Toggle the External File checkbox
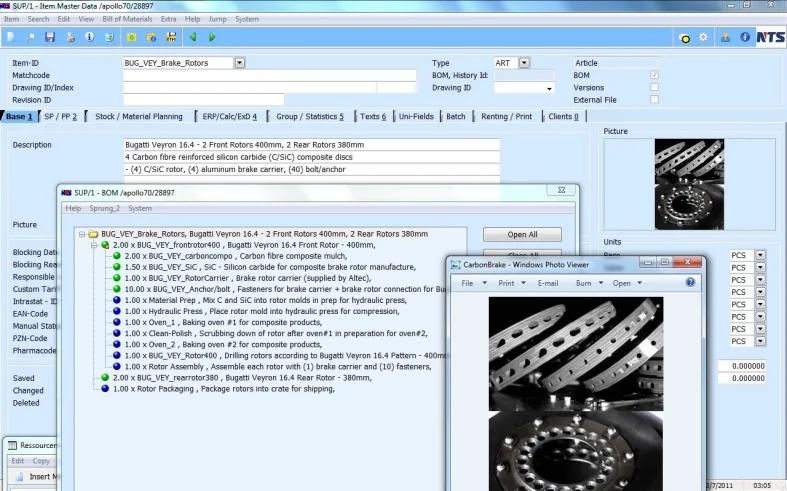The width and height of the screenshot is (787, 491). (654, 99)
